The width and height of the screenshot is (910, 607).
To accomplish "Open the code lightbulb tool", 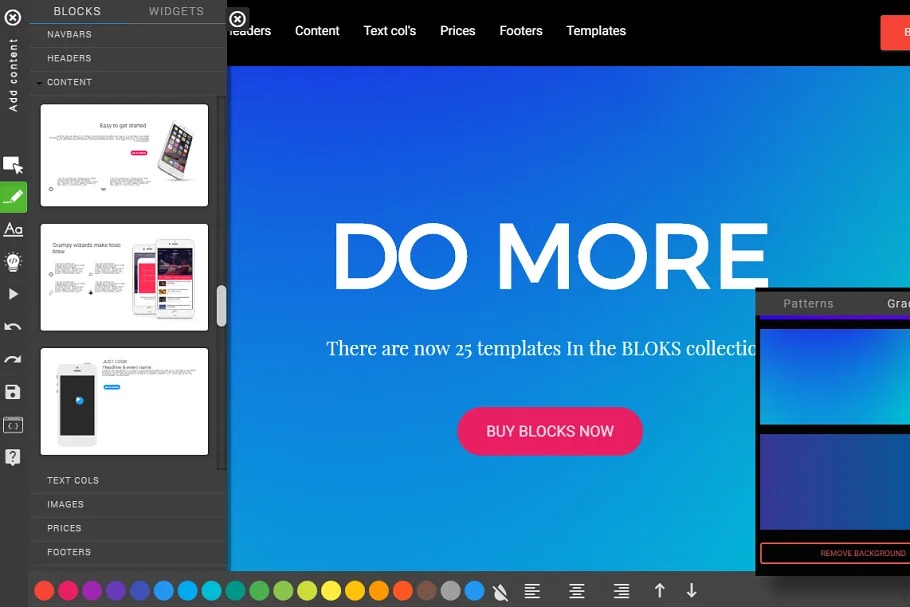I will tap(13, 262).
